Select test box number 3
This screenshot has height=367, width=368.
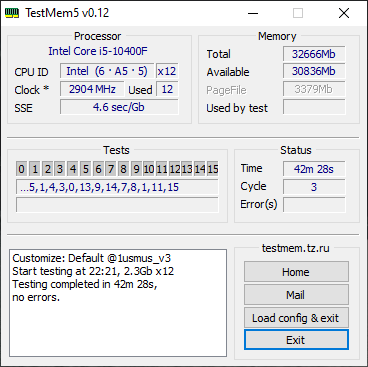(x=60, y=169)
